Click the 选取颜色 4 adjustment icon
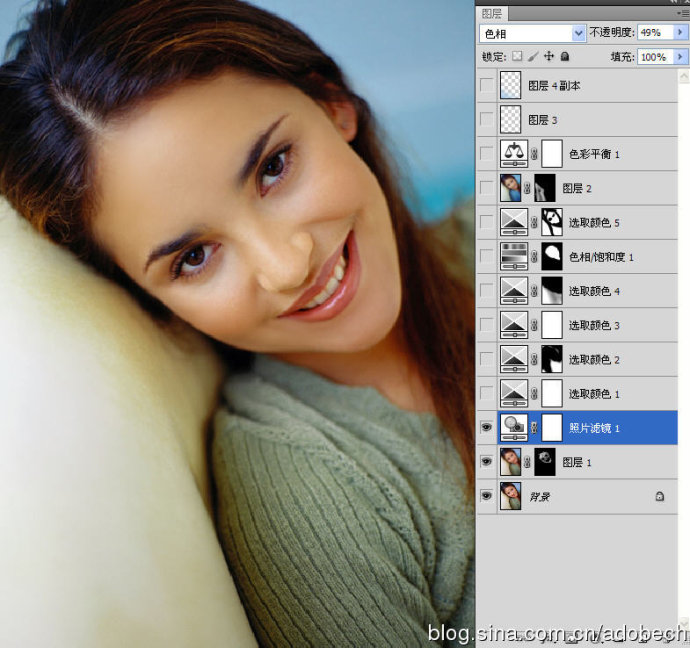This screenshot has height=648, width=690. point(514,291)
